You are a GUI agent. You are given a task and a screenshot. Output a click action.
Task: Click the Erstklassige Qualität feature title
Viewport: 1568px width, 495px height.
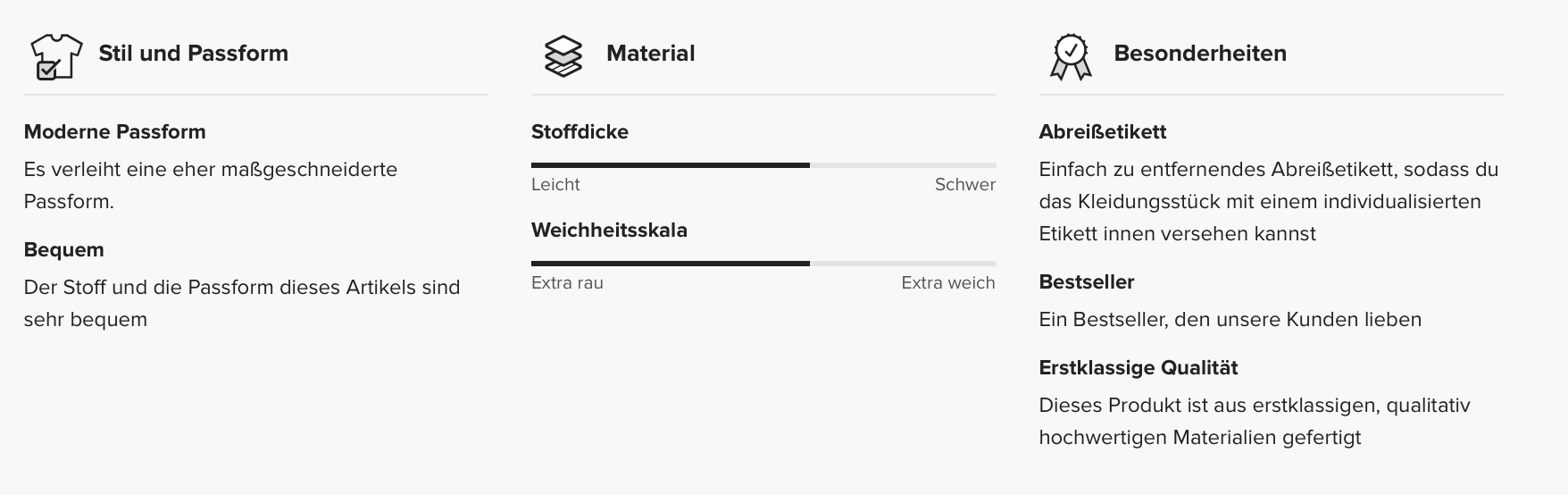(1138, 368)
